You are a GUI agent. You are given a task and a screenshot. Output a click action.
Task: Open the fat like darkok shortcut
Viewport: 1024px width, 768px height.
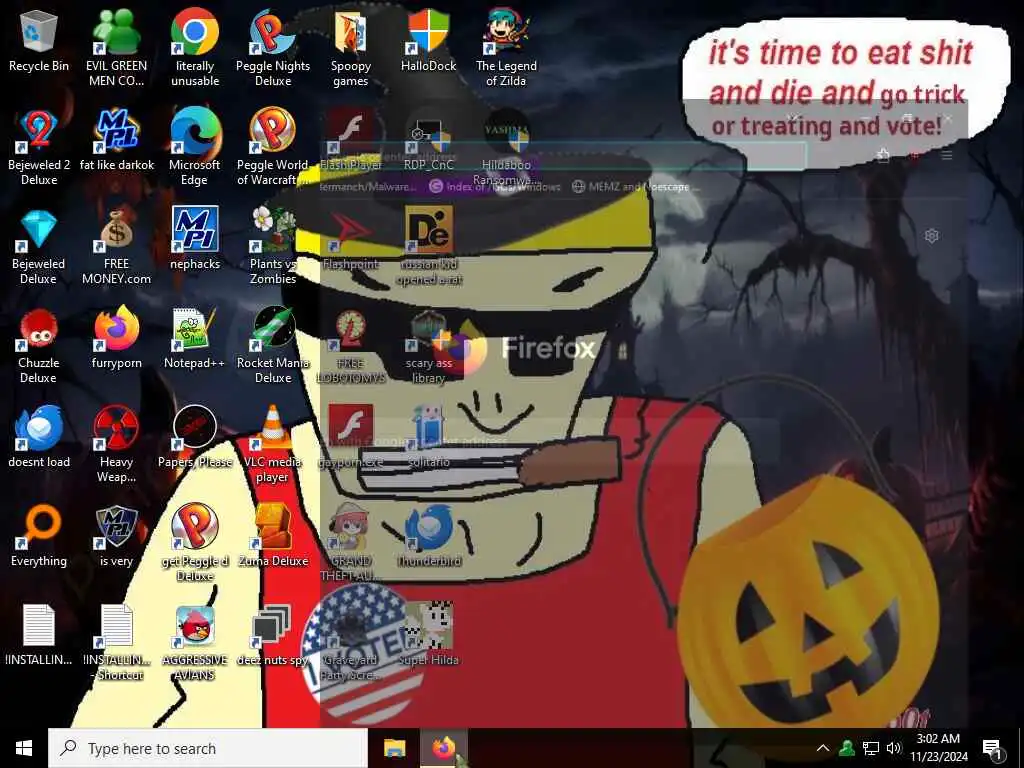pos(116,140)
